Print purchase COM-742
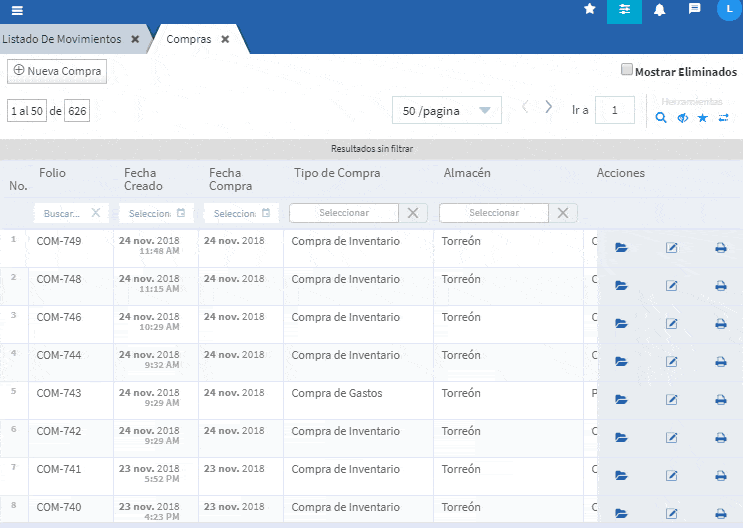Screen dimensions: 743x528 pos(721,437)
